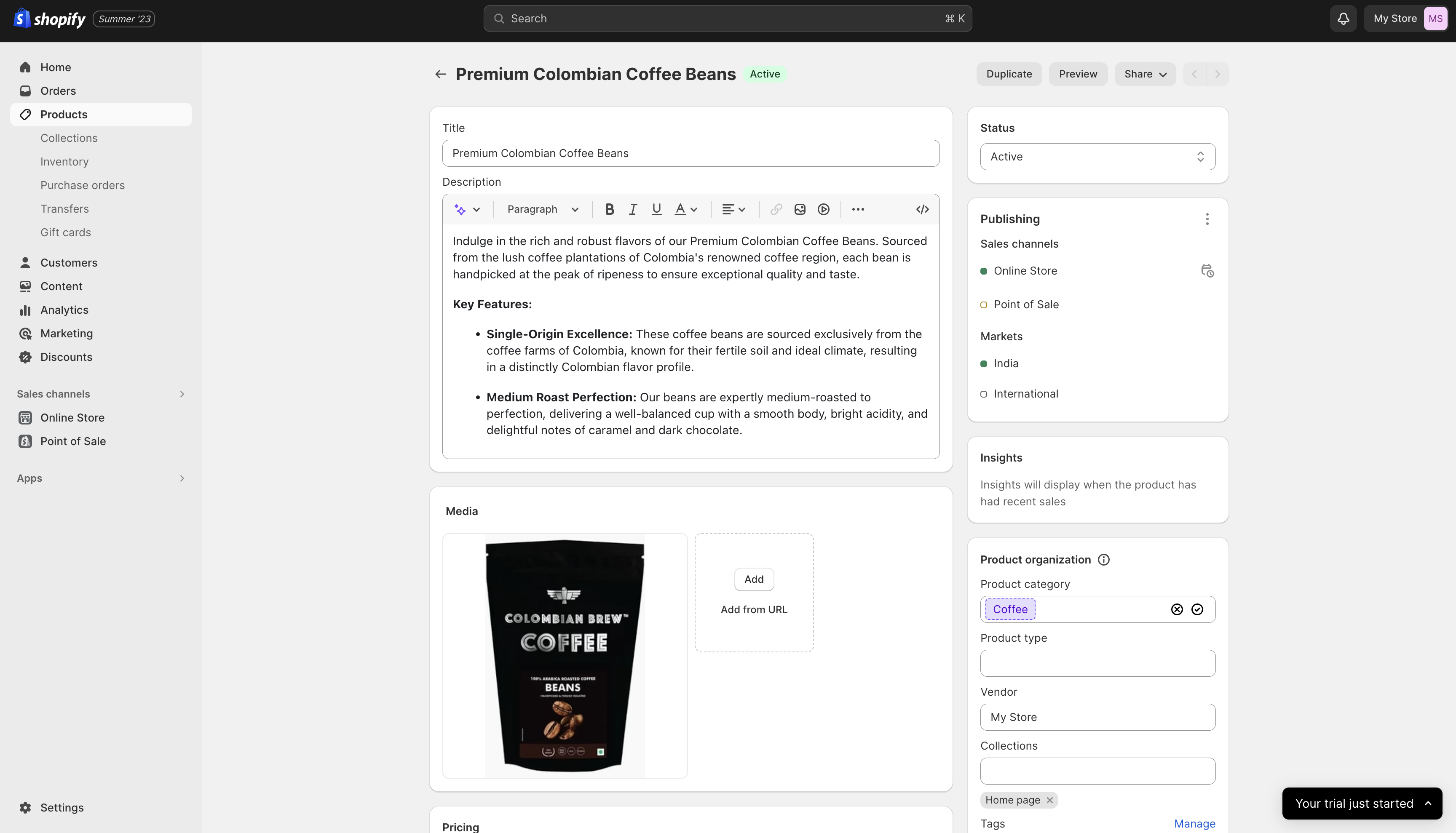Open the Products menu in the sidebar
Viewport: 1456px width, 833px height.
tap(63, 114)
